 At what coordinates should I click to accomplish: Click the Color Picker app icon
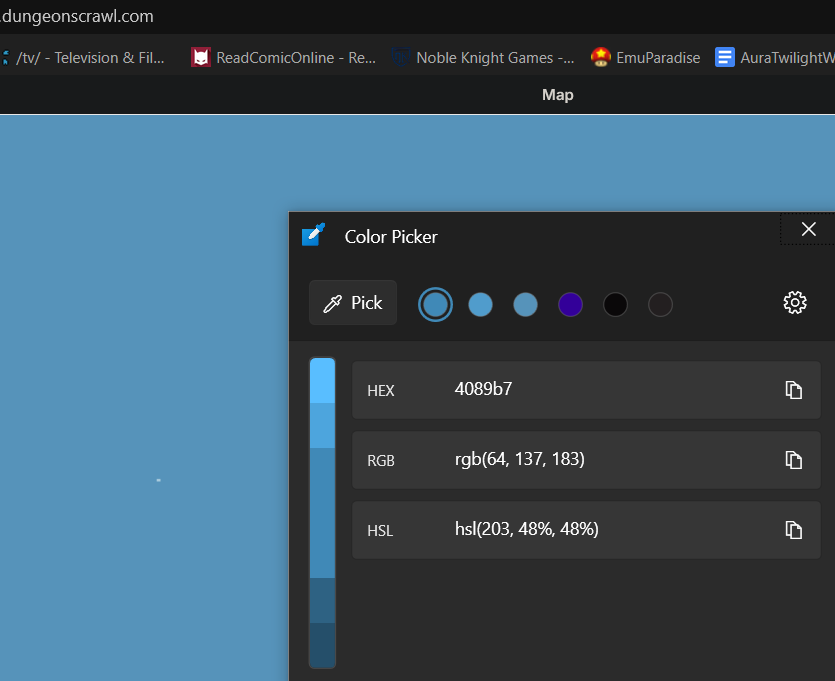(x=313, y=235)
